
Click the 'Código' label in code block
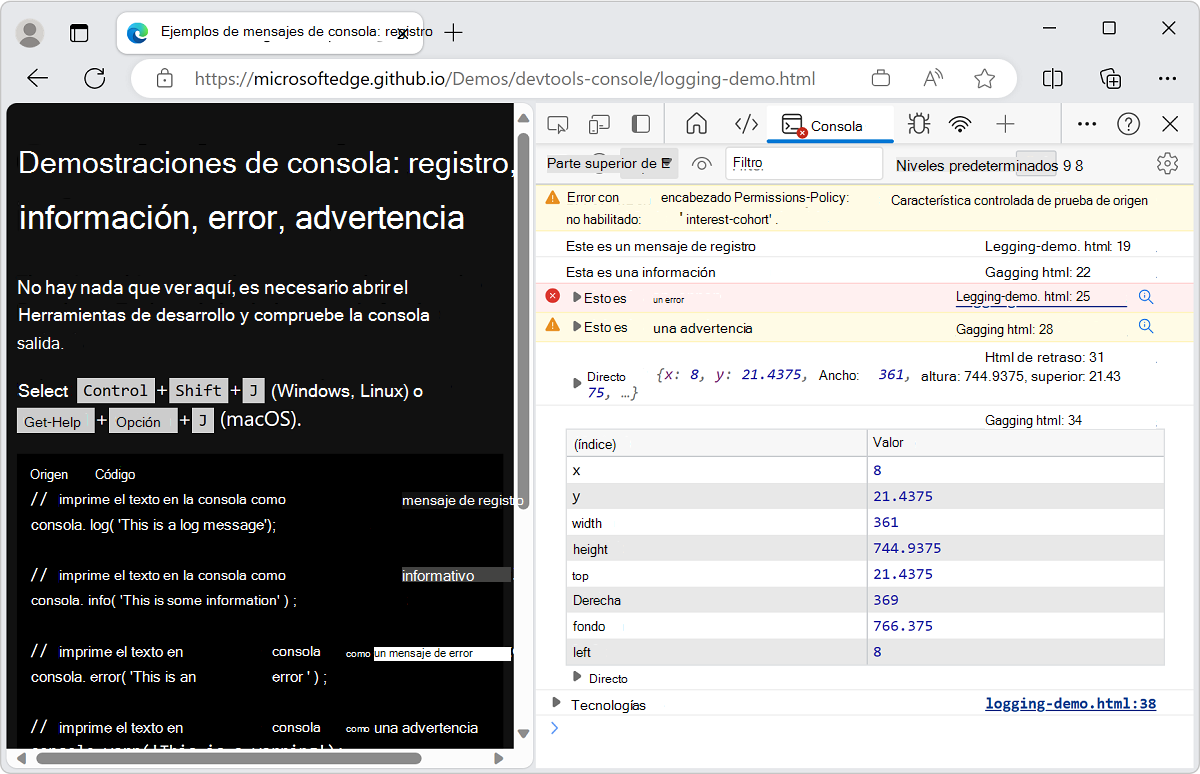[x=115, y=474]
